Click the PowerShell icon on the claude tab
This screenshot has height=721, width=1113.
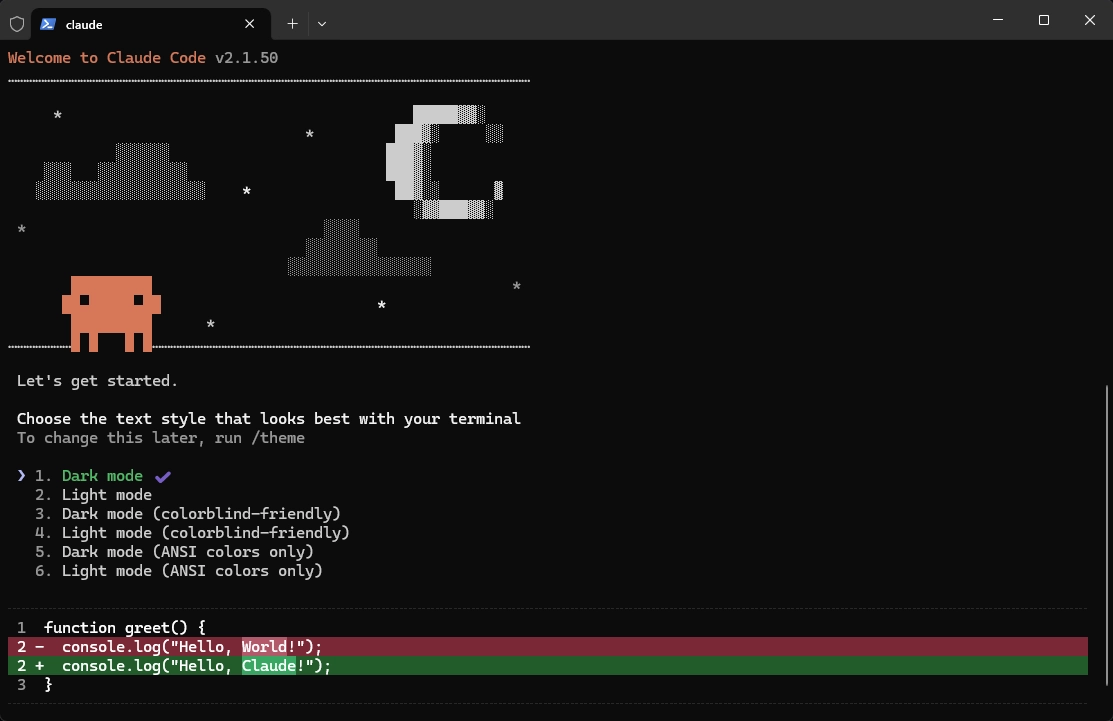(x=47, y=23)
